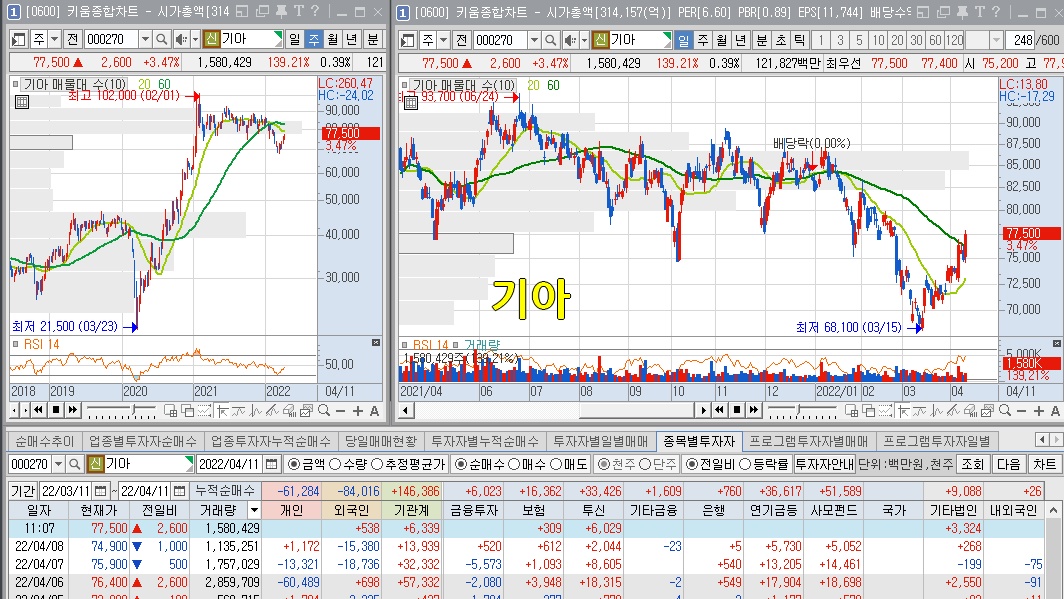The image size is (1064, 599).
Task: Open sound dropdown arrow in left chart toolbar
Action: [x=195, y=39]
